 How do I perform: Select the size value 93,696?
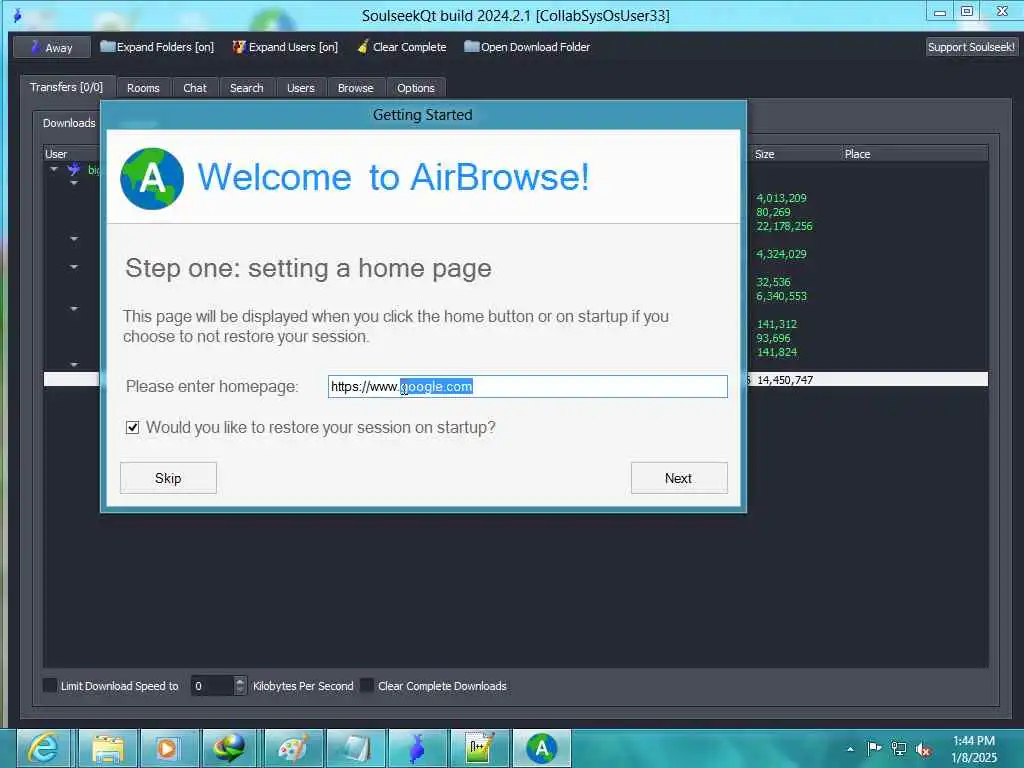(773, 338)
